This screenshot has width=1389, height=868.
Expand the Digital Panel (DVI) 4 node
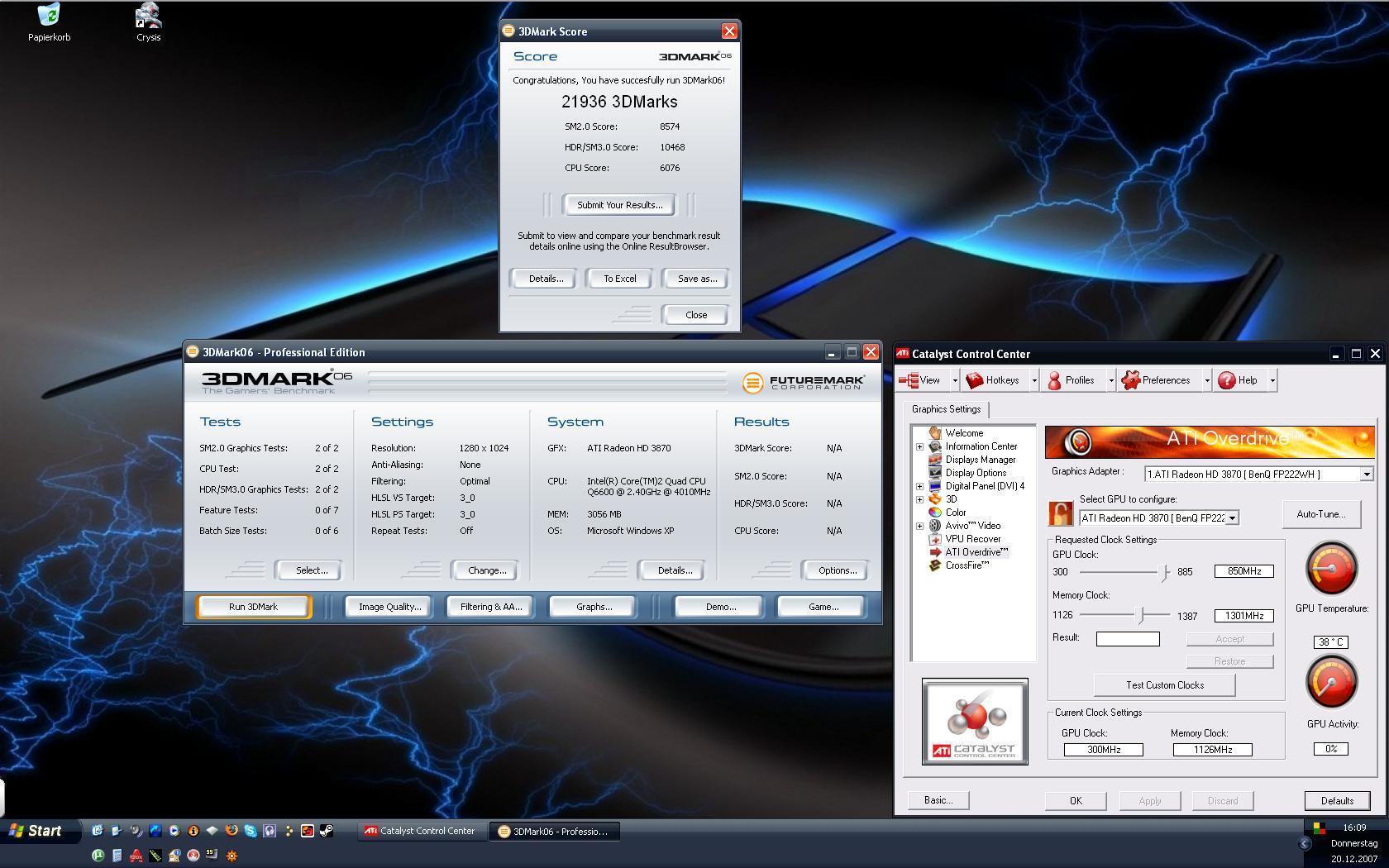coord(919,486)
